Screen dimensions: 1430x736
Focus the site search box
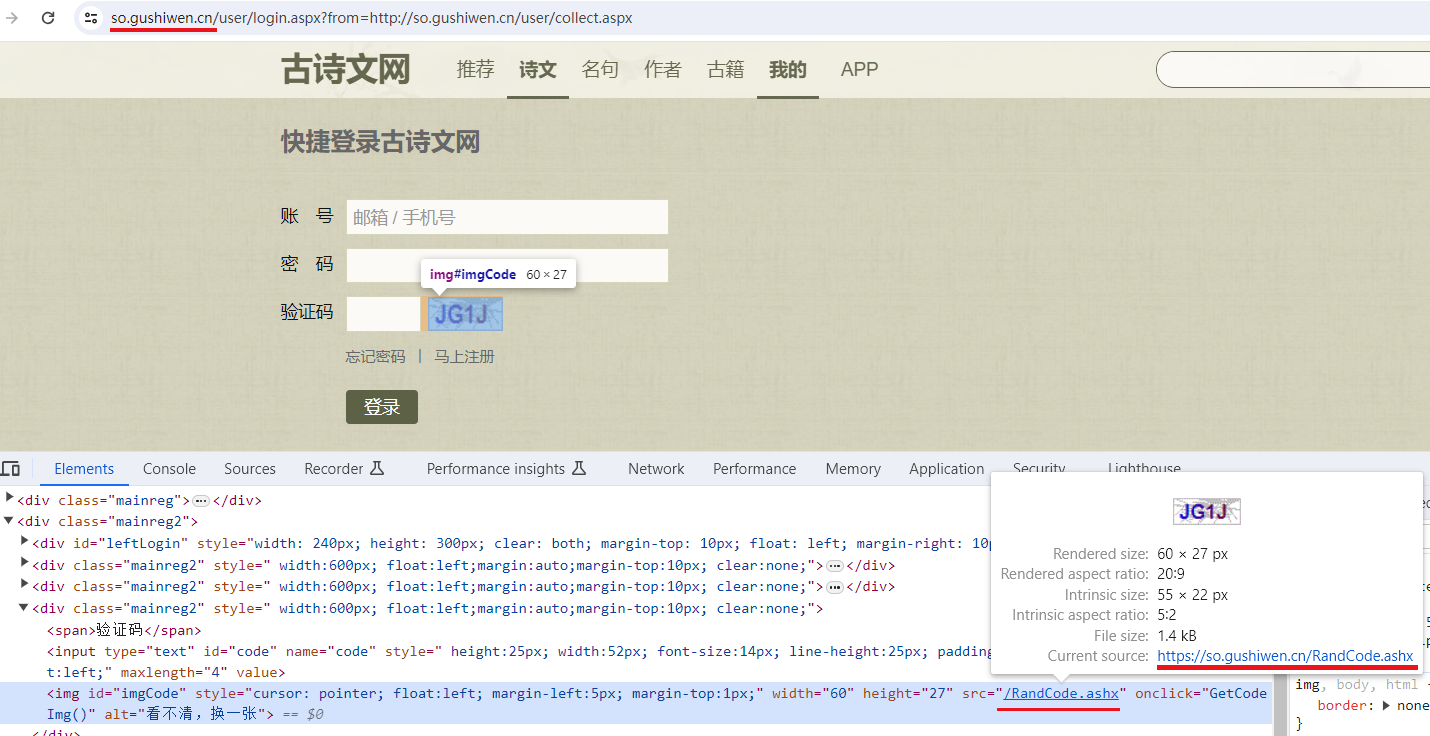click(x=1293, y=70)
